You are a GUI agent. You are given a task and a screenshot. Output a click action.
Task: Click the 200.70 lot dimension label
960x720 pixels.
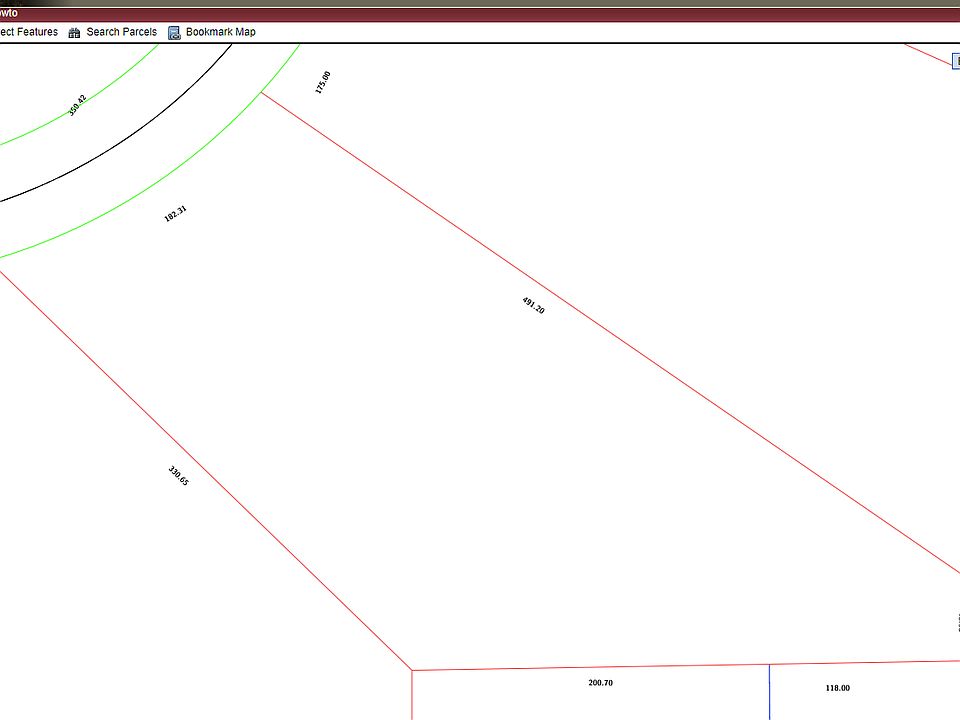coord(600,683)
